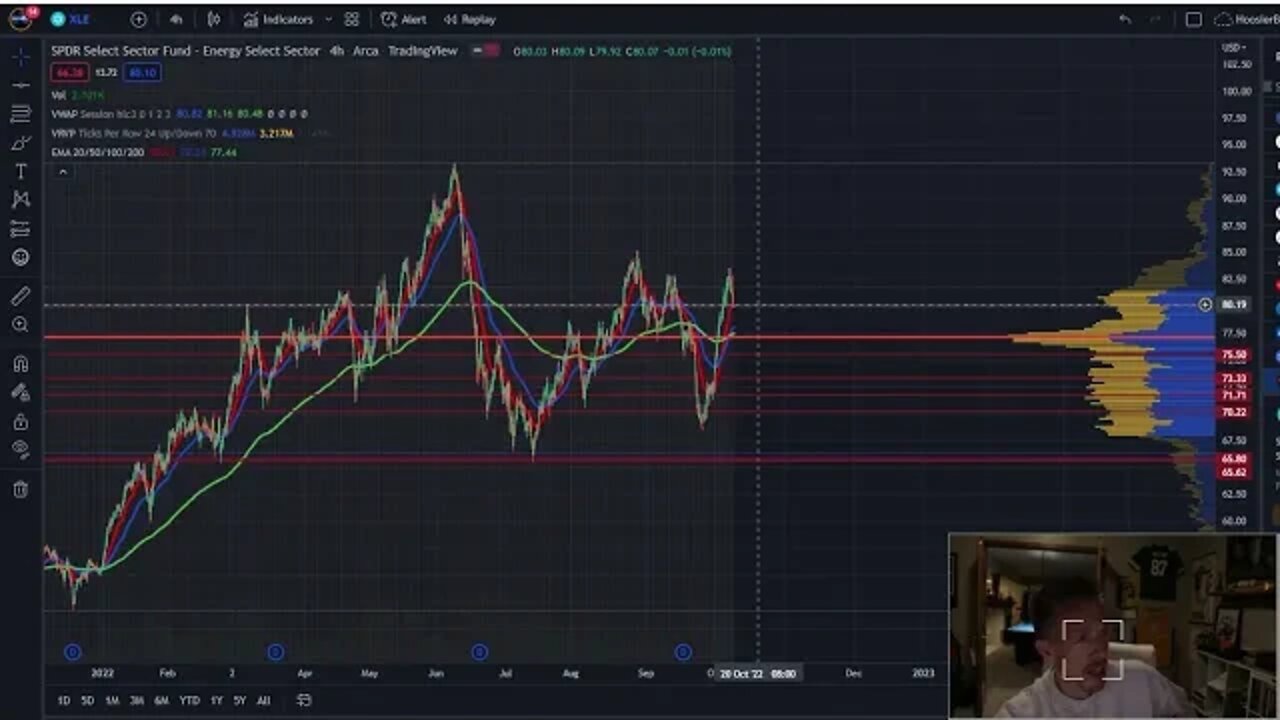The height and width of the screenshot is (720, 1280).
Task: Open the USD currency dropdown
Action: pos(1235,47)
